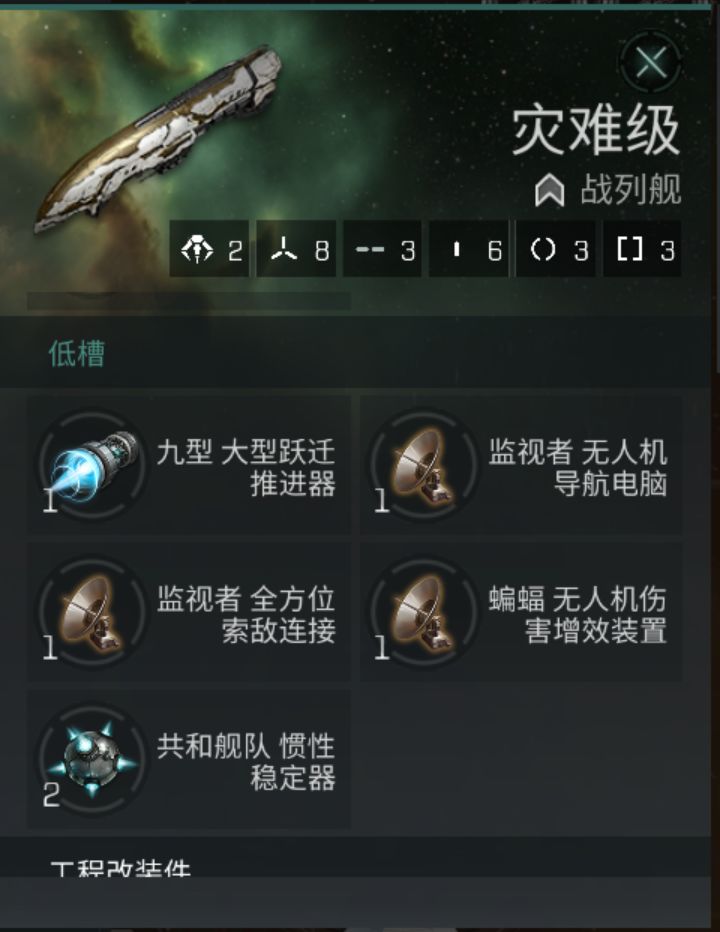This screenshot has width=720, height=932.
Task: Click the 战列舰 ship class chevron icon
Action: click(x=549, y=191)
